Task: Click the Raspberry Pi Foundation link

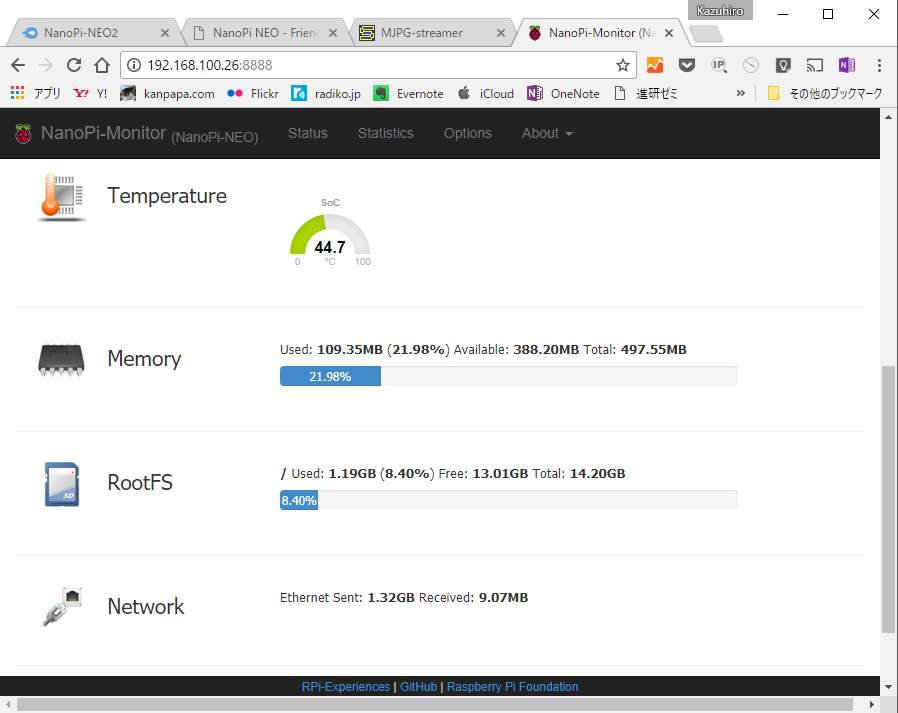Action: (512, 687)
